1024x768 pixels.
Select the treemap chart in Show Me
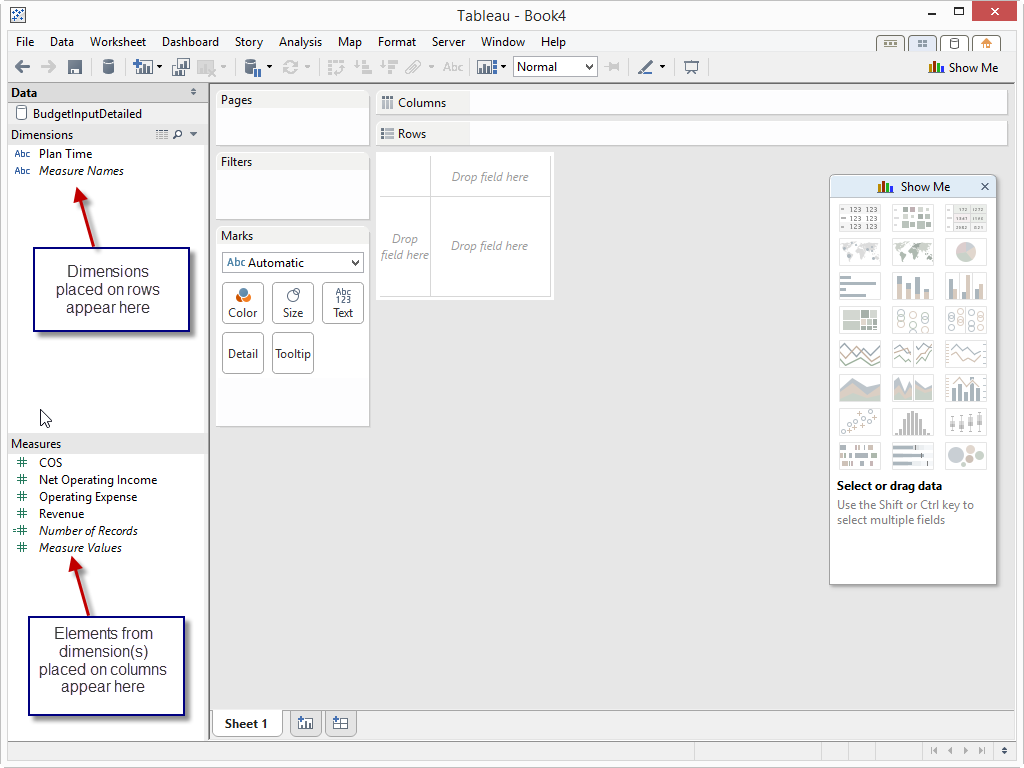tap(859, 320)
